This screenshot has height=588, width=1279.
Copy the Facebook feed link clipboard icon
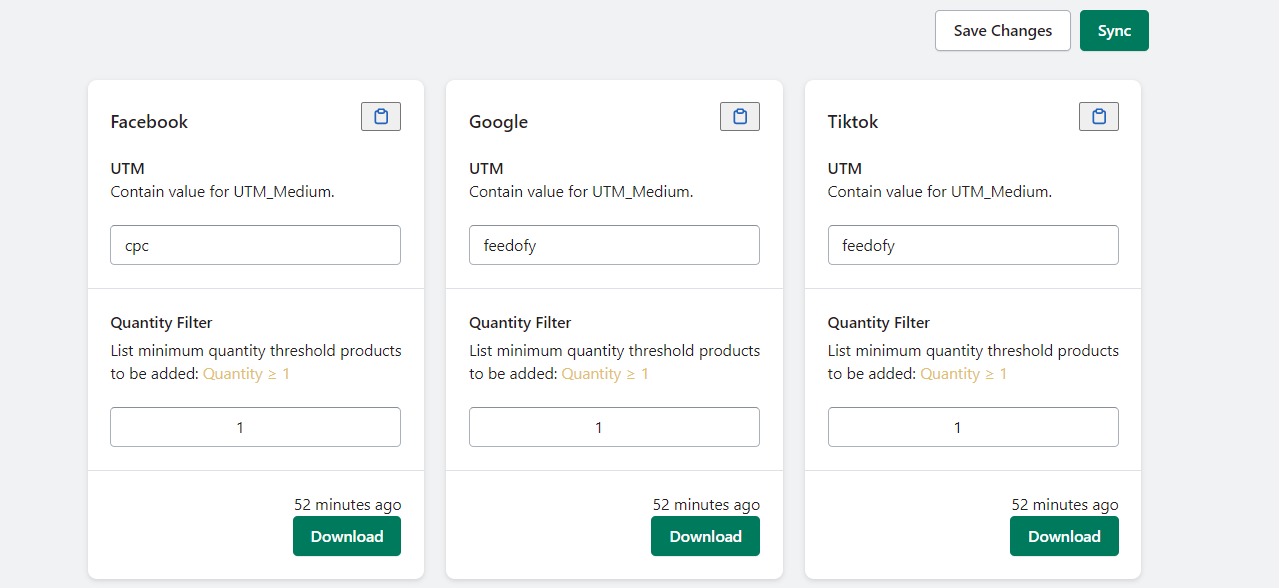(381, 117)
